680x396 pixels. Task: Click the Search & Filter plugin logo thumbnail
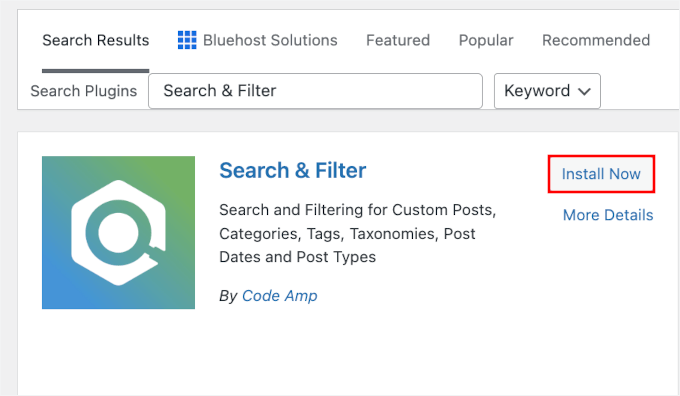tap(118, 232)
